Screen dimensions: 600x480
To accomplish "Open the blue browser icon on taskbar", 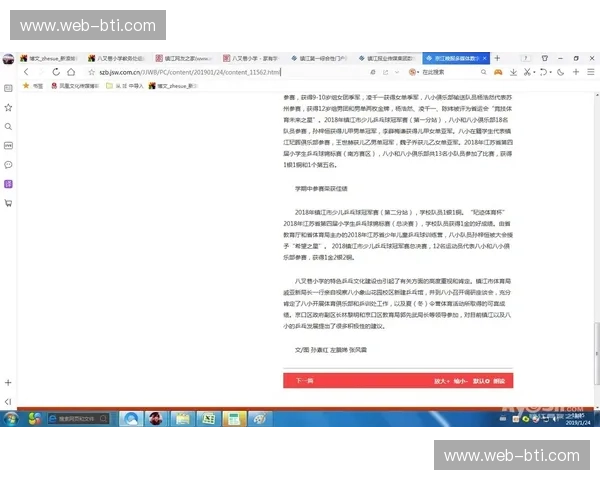I will coord(131,419).
